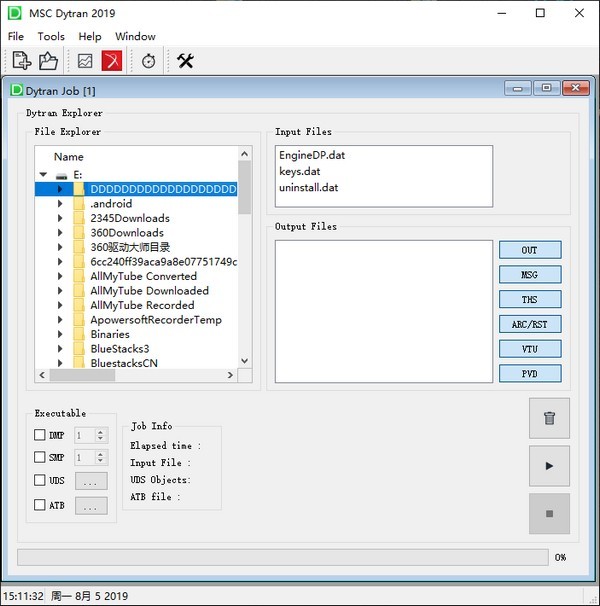Browse UDS objects with the ... button

tap(91, 481)
